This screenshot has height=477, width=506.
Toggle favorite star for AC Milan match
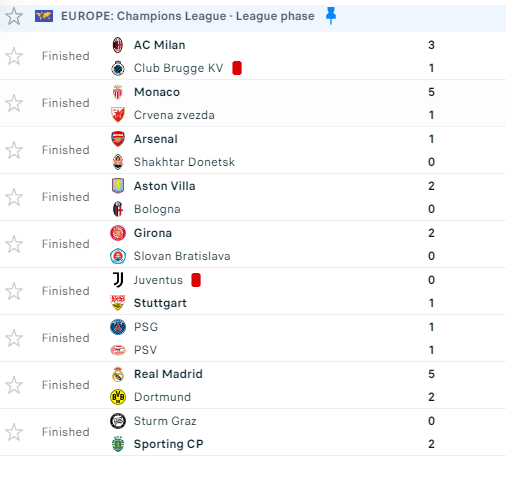[x=14, y=56]
